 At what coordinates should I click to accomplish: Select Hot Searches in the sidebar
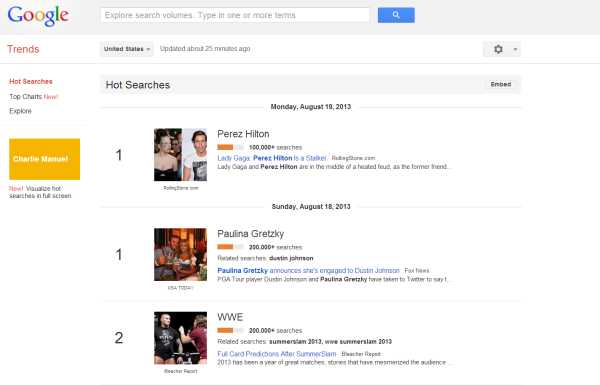(31, 82)
